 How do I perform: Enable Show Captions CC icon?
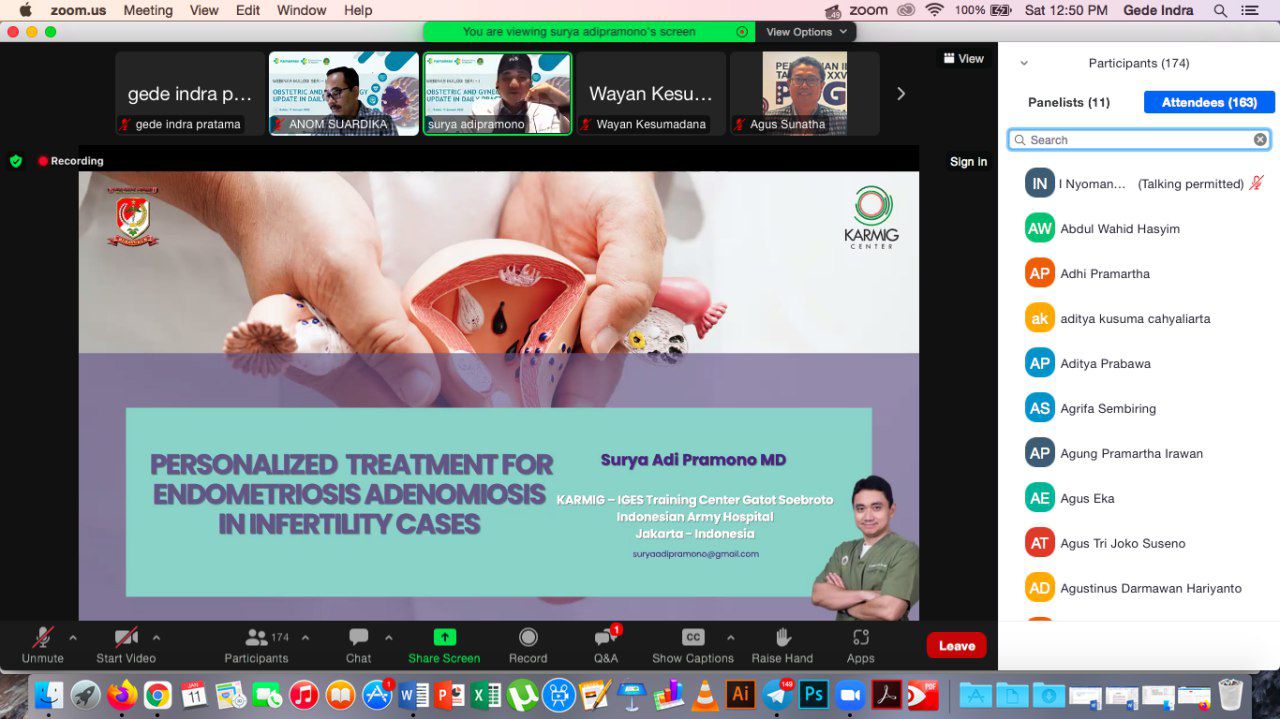click(x=693, y=637)
